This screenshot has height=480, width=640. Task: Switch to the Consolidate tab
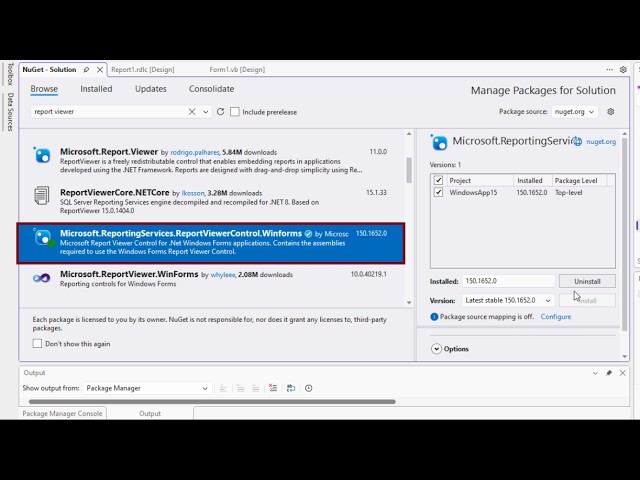211,89
